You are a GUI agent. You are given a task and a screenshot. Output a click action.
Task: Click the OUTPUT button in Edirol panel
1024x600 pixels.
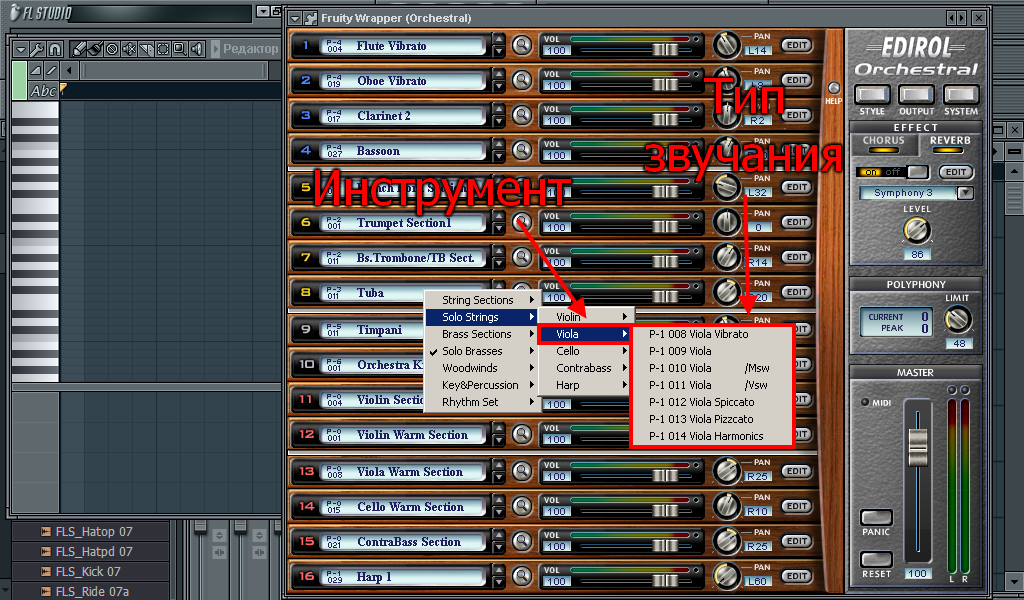[x=916, y=95]
